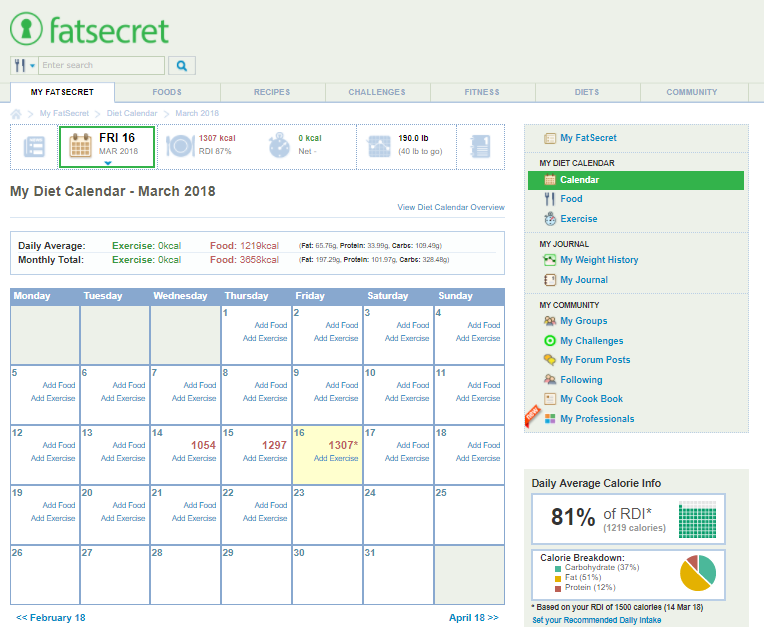Open Following sidebar link

[581, 380]
